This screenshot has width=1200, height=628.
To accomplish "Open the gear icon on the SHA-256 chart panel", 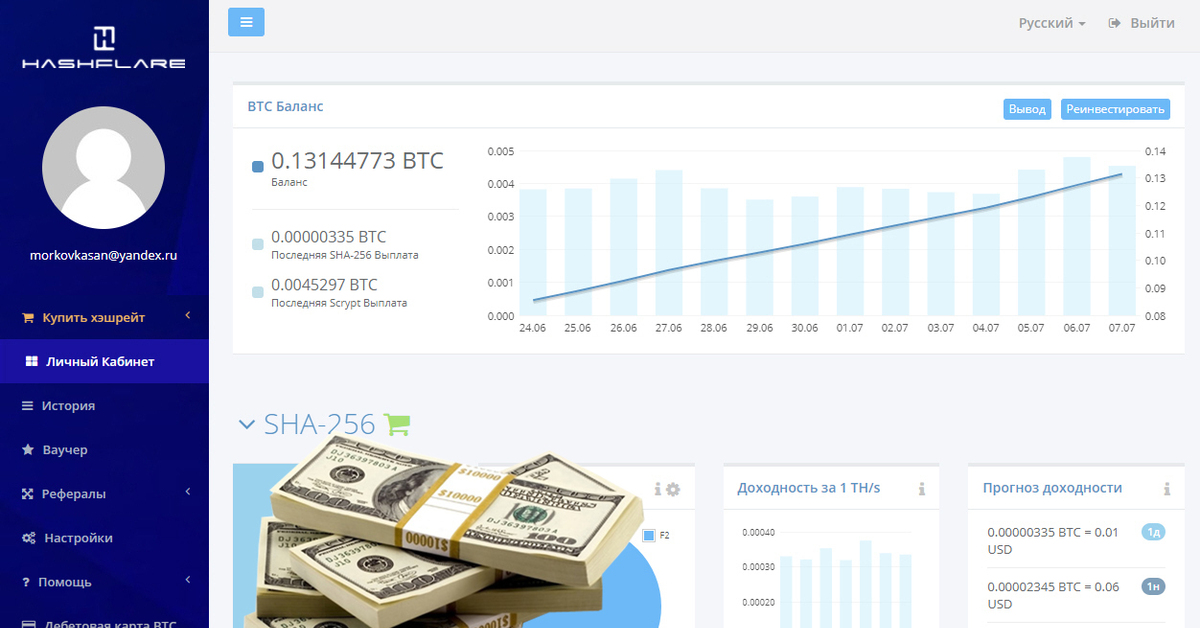I will [x=672, y=489].
